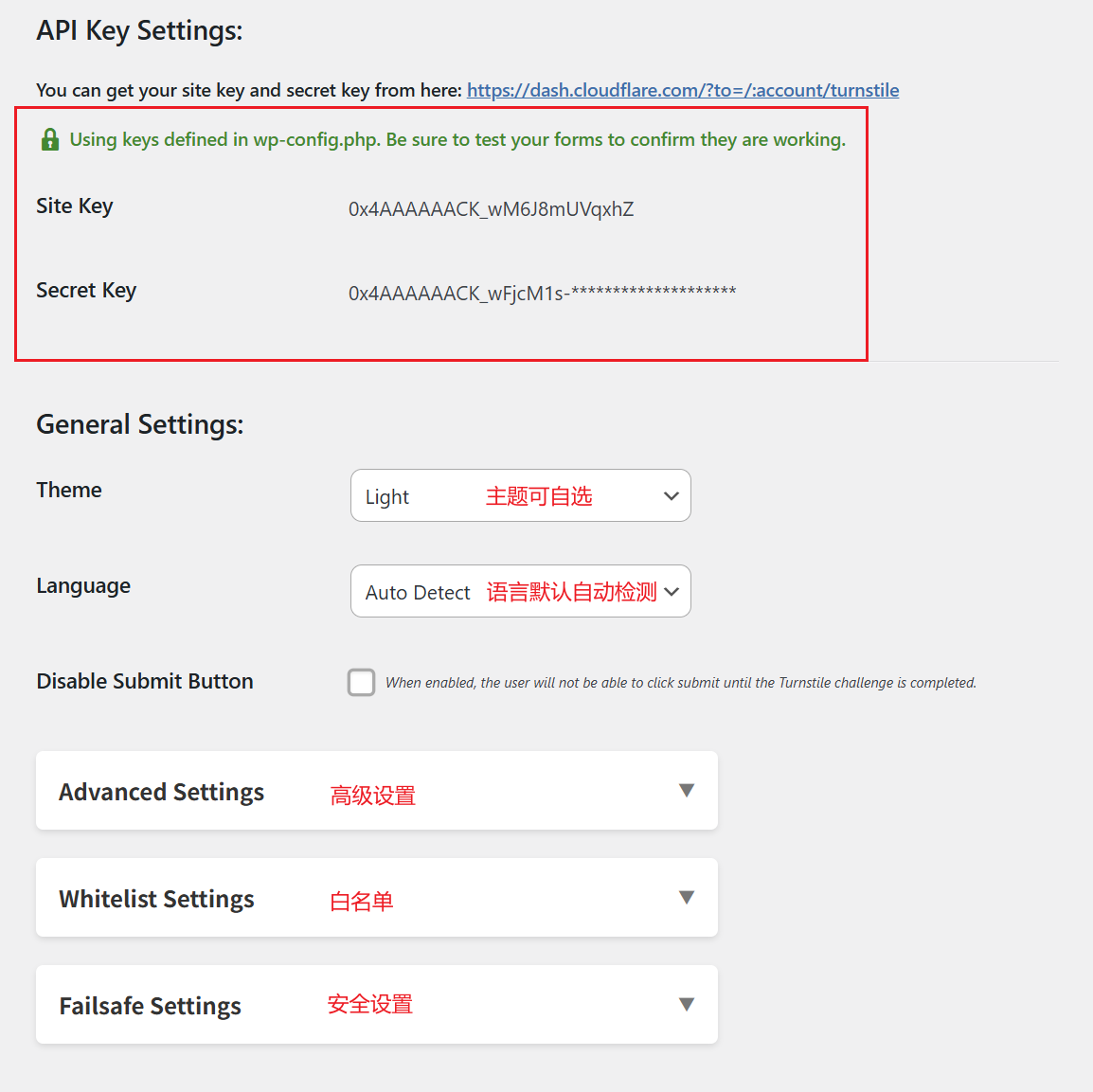Click the Site Key value text
Screen dimensions: 1093x1092
491,209
